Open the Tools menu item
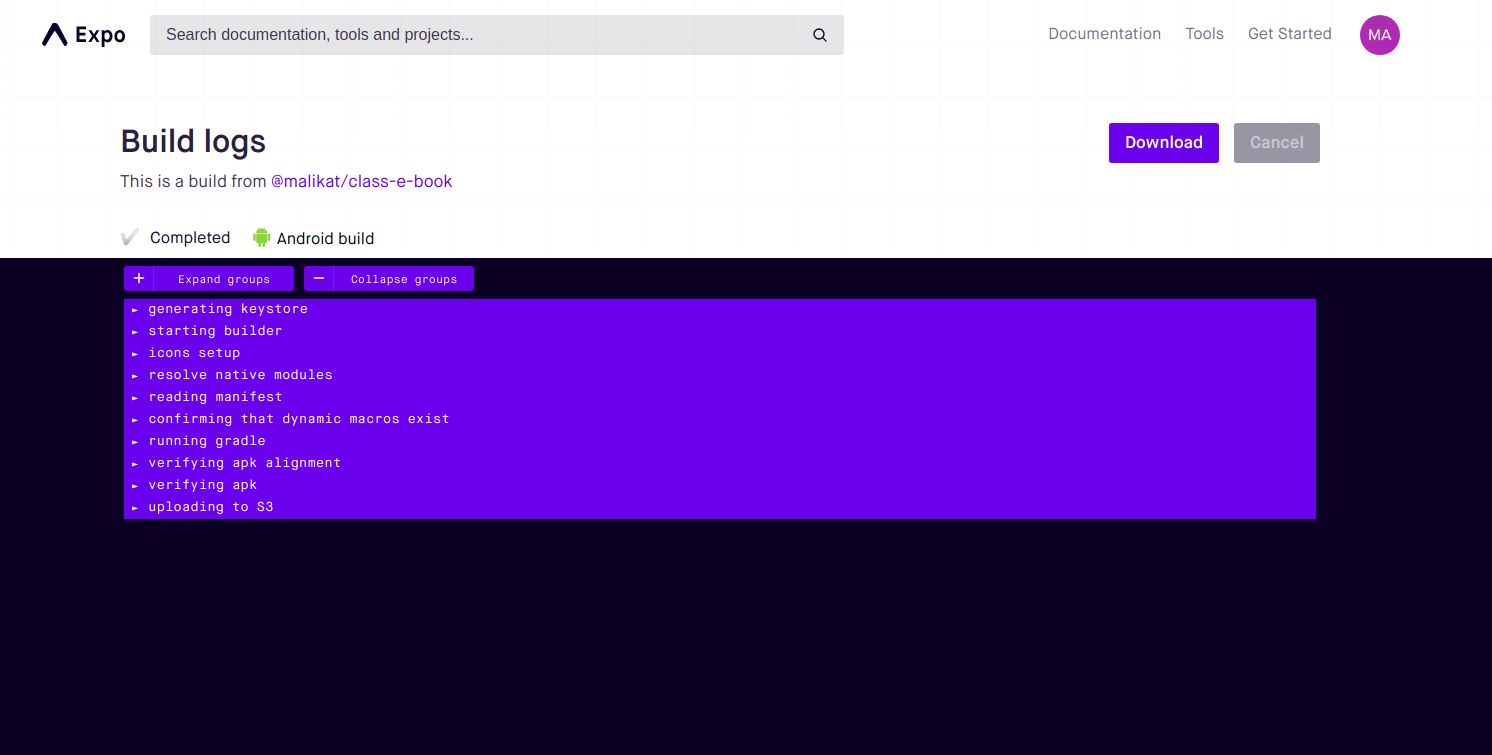 1204,33
